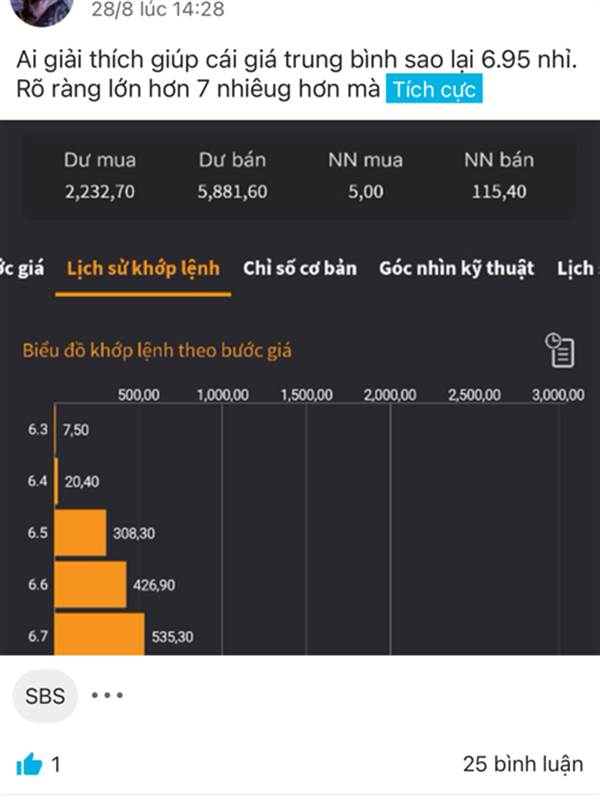Click the Dư bán value 5,881,60
The height and width of the screenshot is (800, 600).
(x=232, y=192)
